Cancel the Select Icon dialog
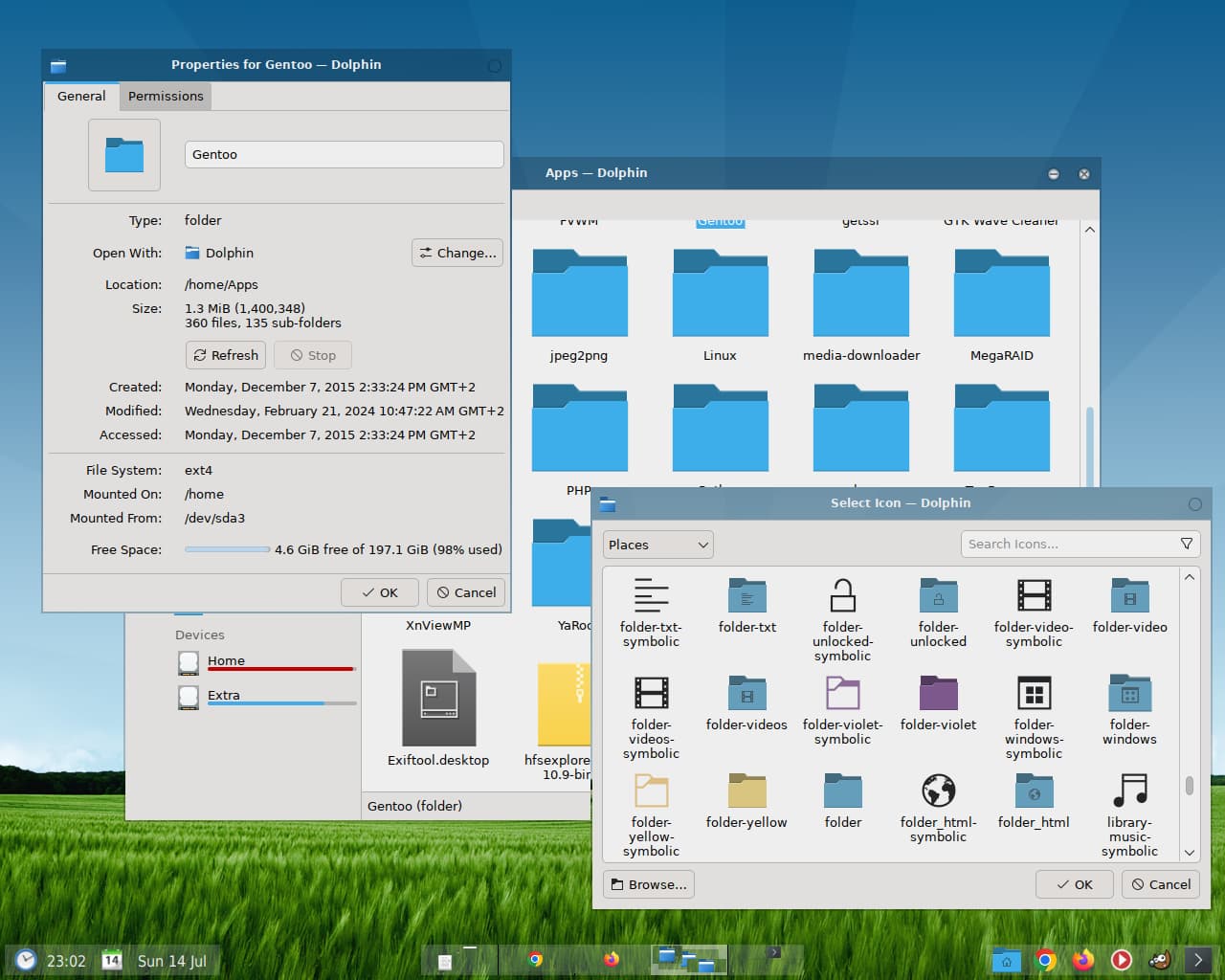Screen dimensions: 1225x980 pyautogui.click(x=1161, y=884)
